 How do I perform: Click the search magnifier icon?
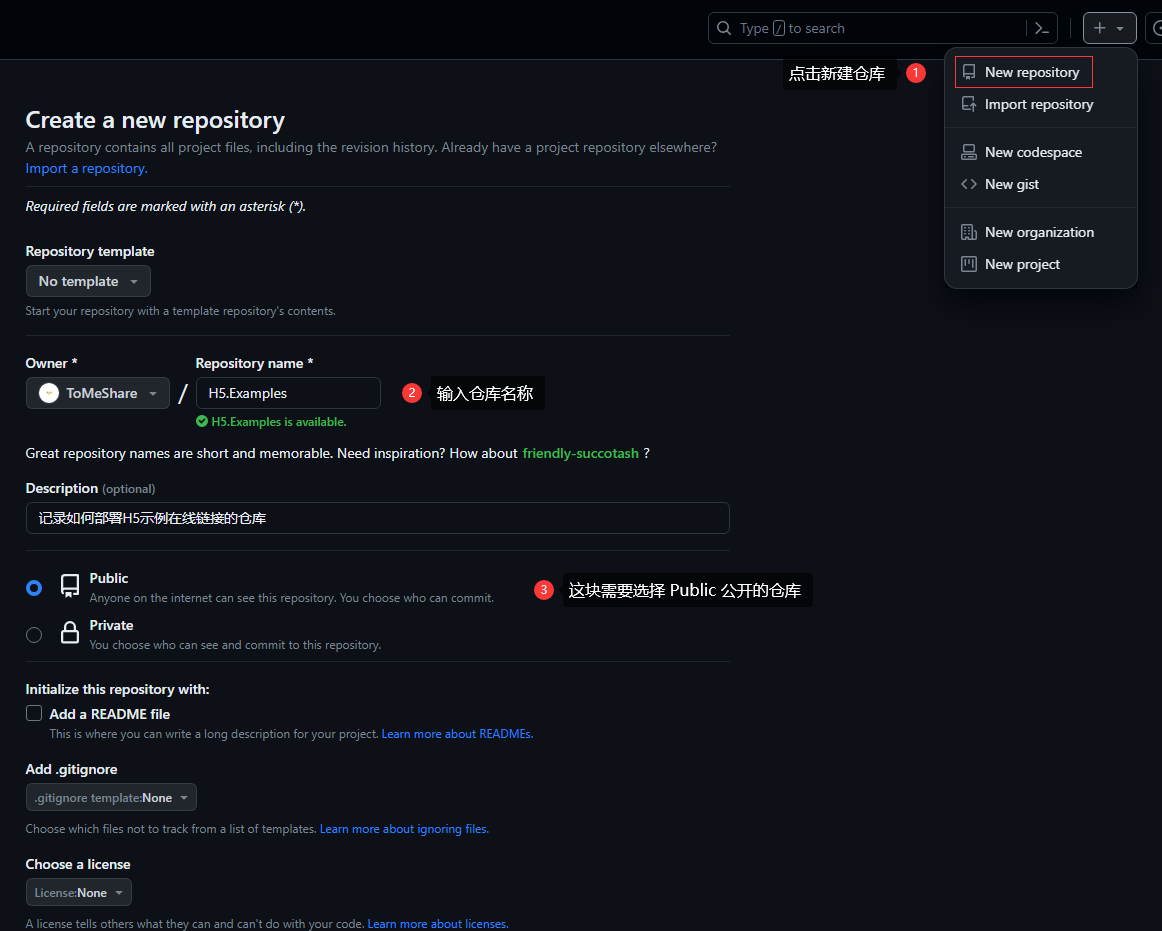point(724,28)
